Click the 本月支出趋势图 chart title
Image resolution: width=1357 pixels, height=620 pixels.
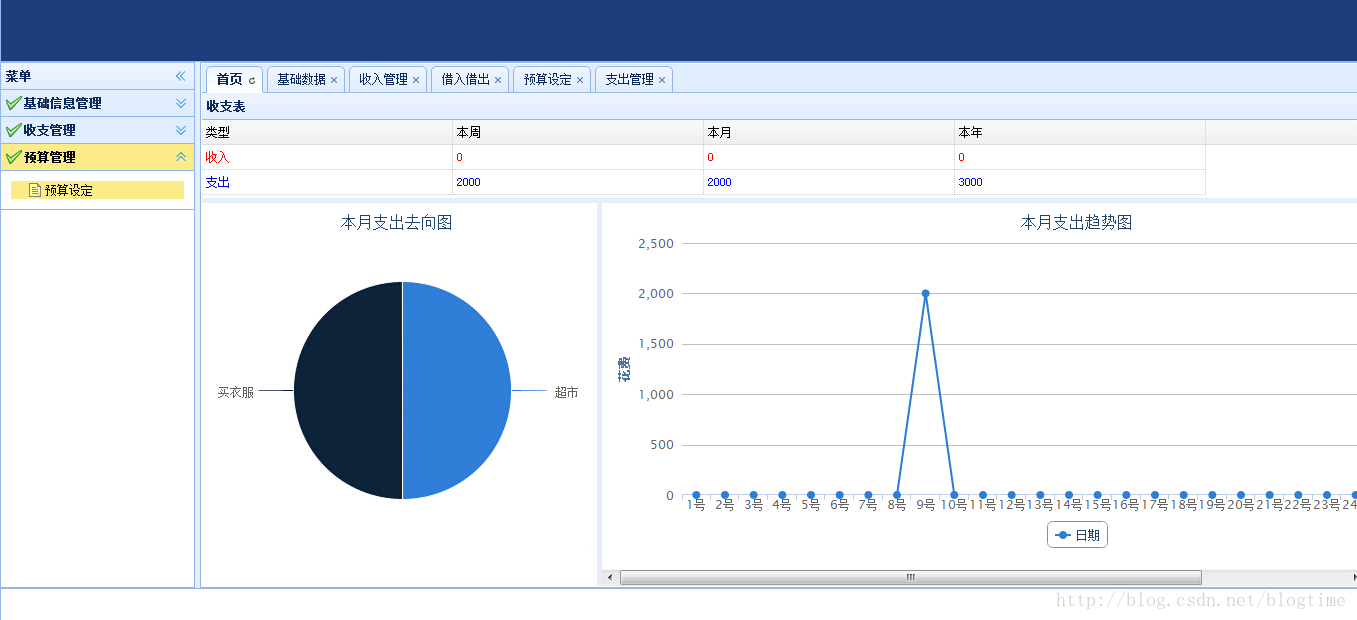[x=1076, y=222]
